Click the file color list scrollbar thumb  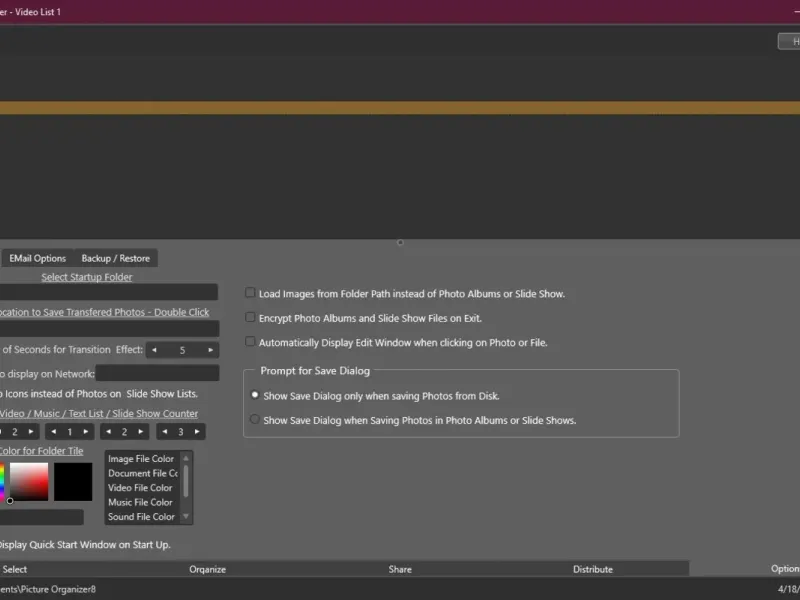click(186, 481)
